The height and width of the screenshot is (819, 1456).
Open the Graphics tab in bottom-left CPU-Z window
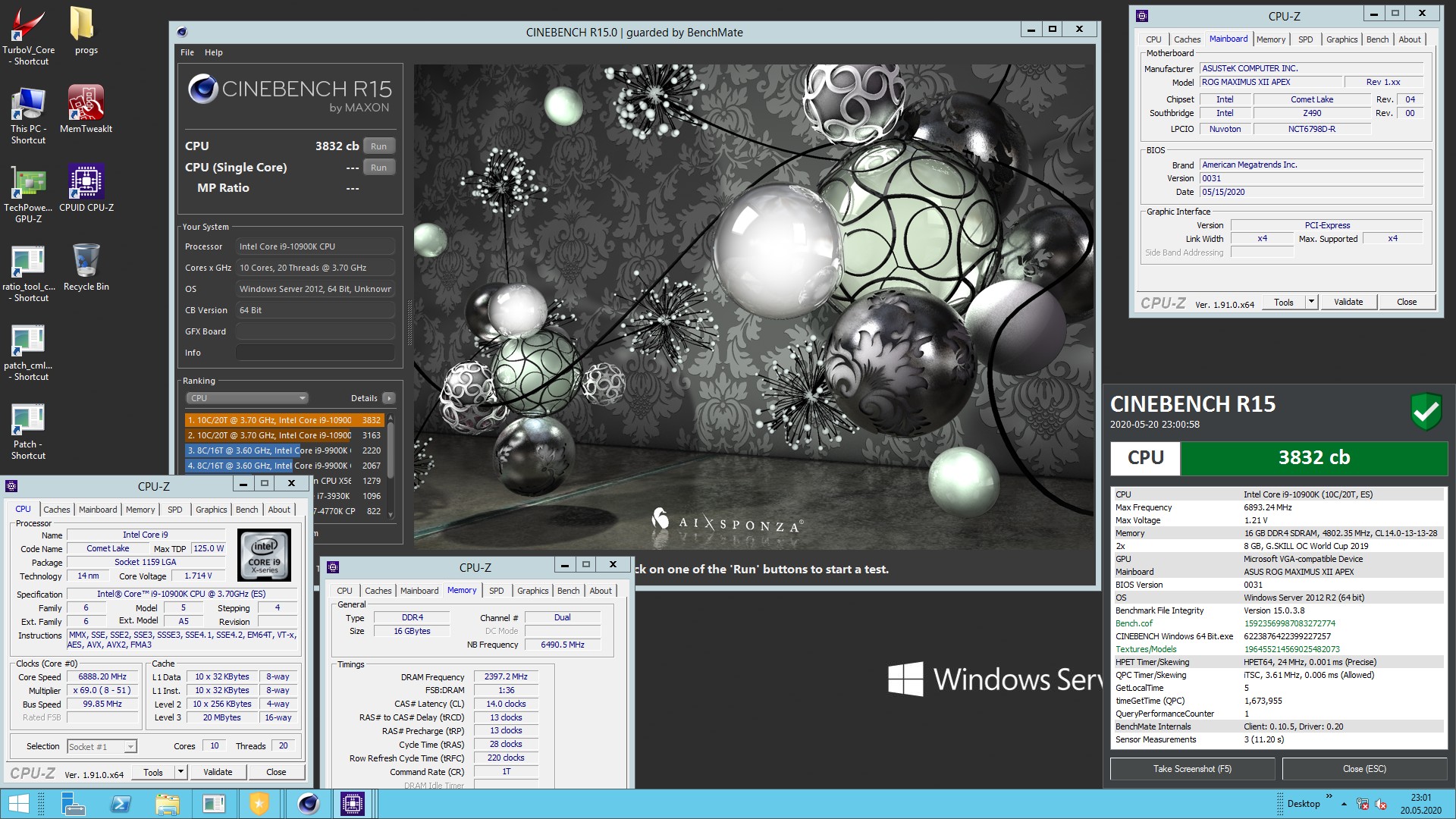point(211,510)
